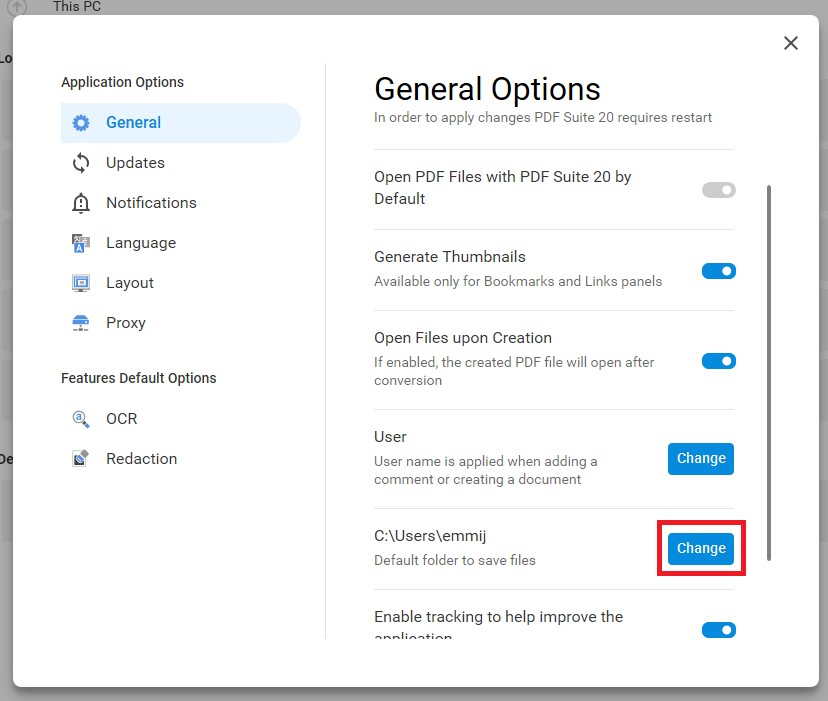Go to Proxy settings label
The width and height of the screenshot is (828, 701).
point(126,323)
